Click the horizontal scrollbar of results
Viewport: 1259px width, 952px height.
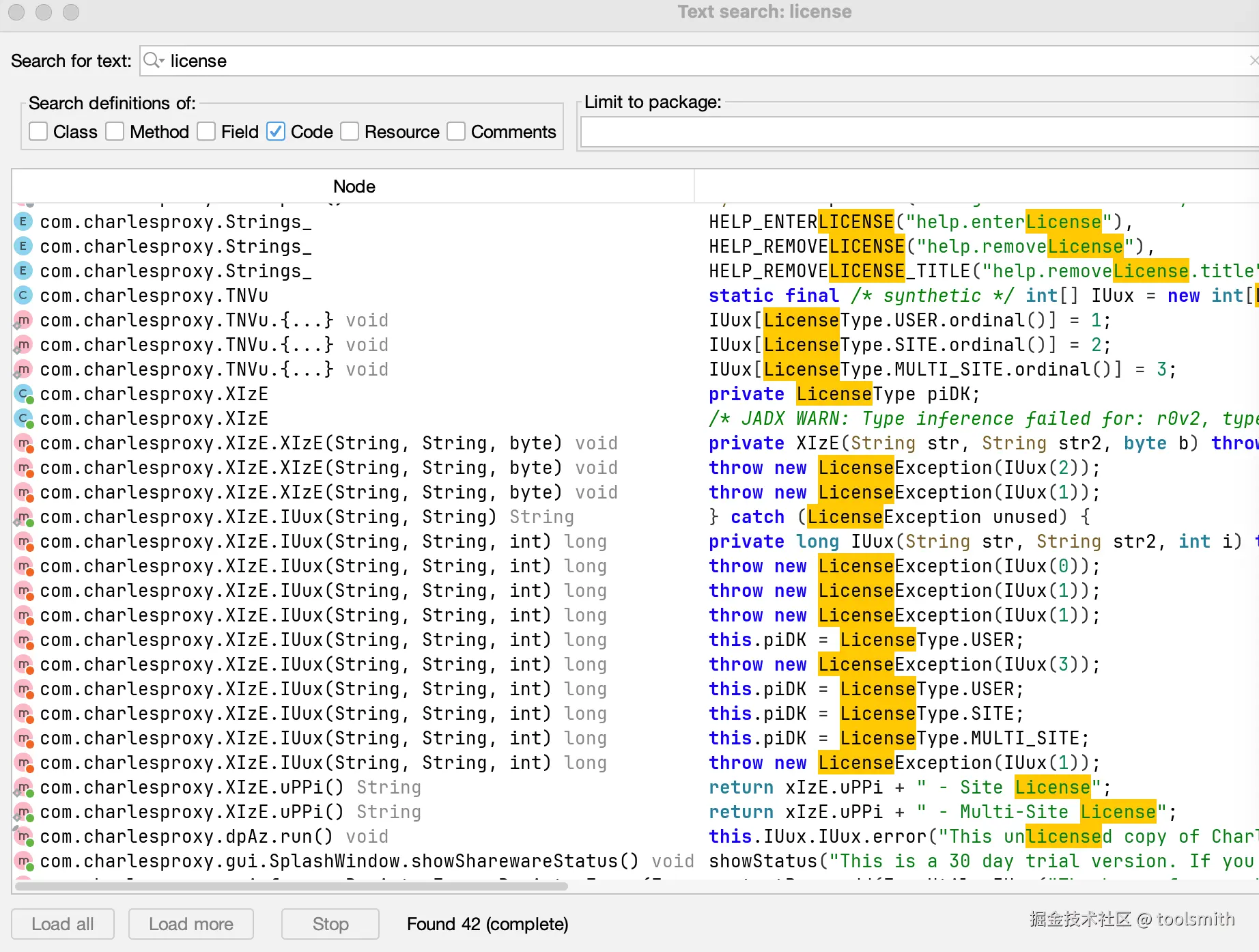point(292,886)
